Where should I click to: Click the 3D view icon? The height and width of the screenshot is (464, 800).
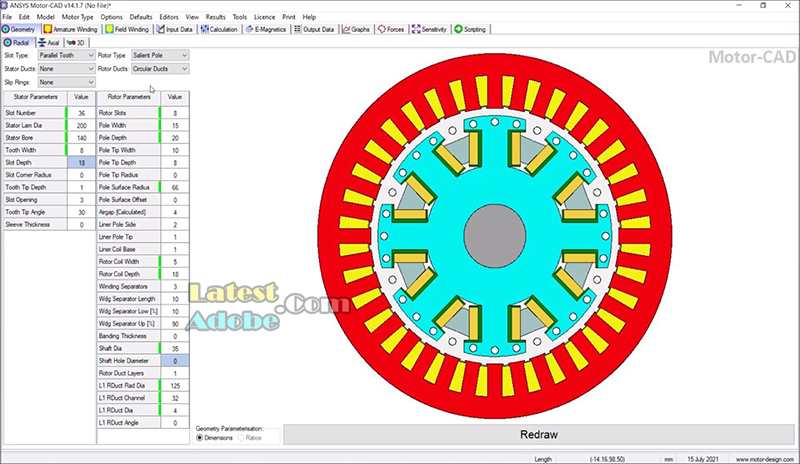pos(71,42)
